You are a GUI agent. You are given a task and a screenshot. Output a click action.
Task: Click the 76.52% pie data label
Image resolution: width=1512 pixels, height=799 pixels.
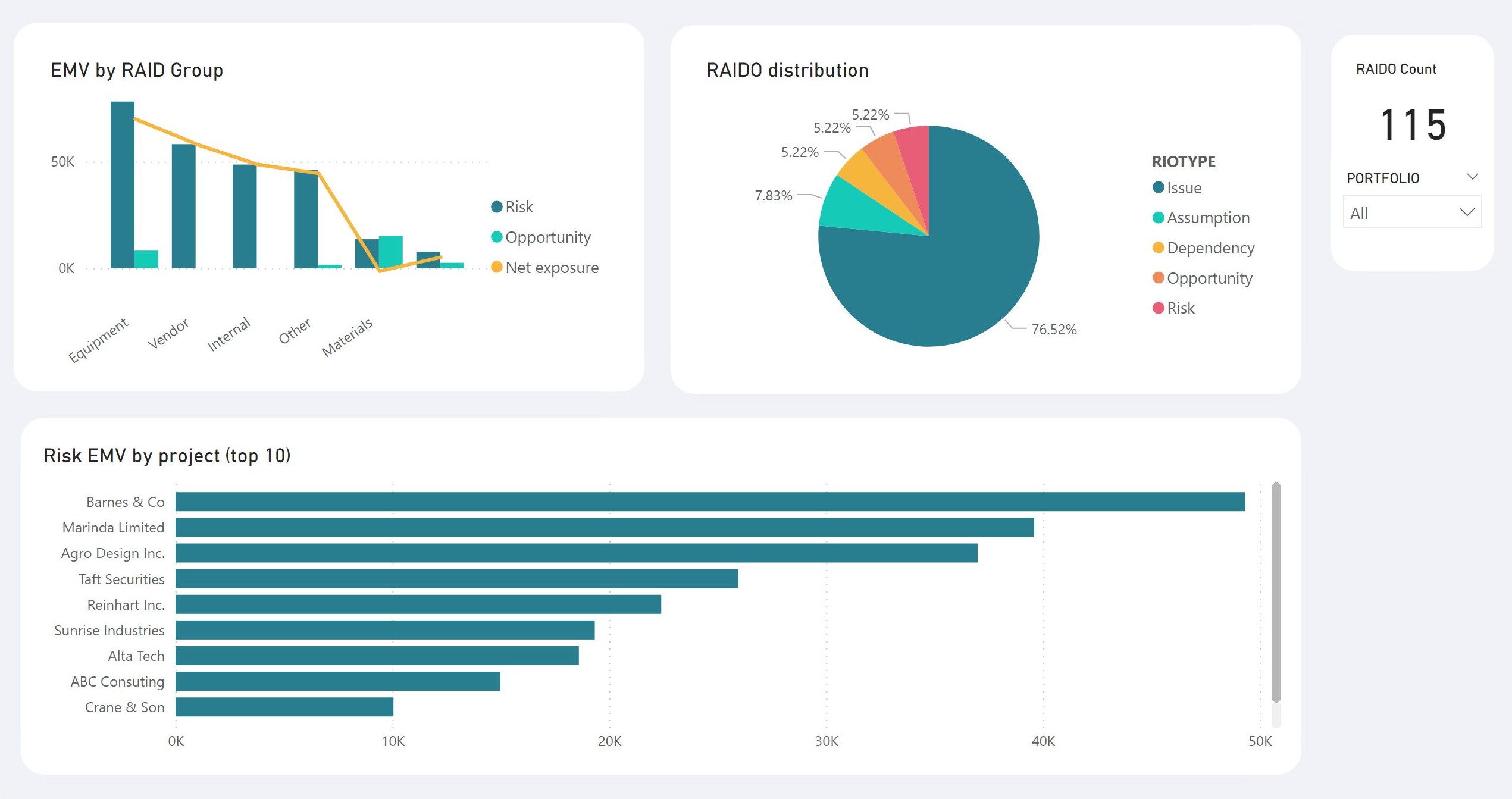pyautogui.click(x=1054, y=329)
